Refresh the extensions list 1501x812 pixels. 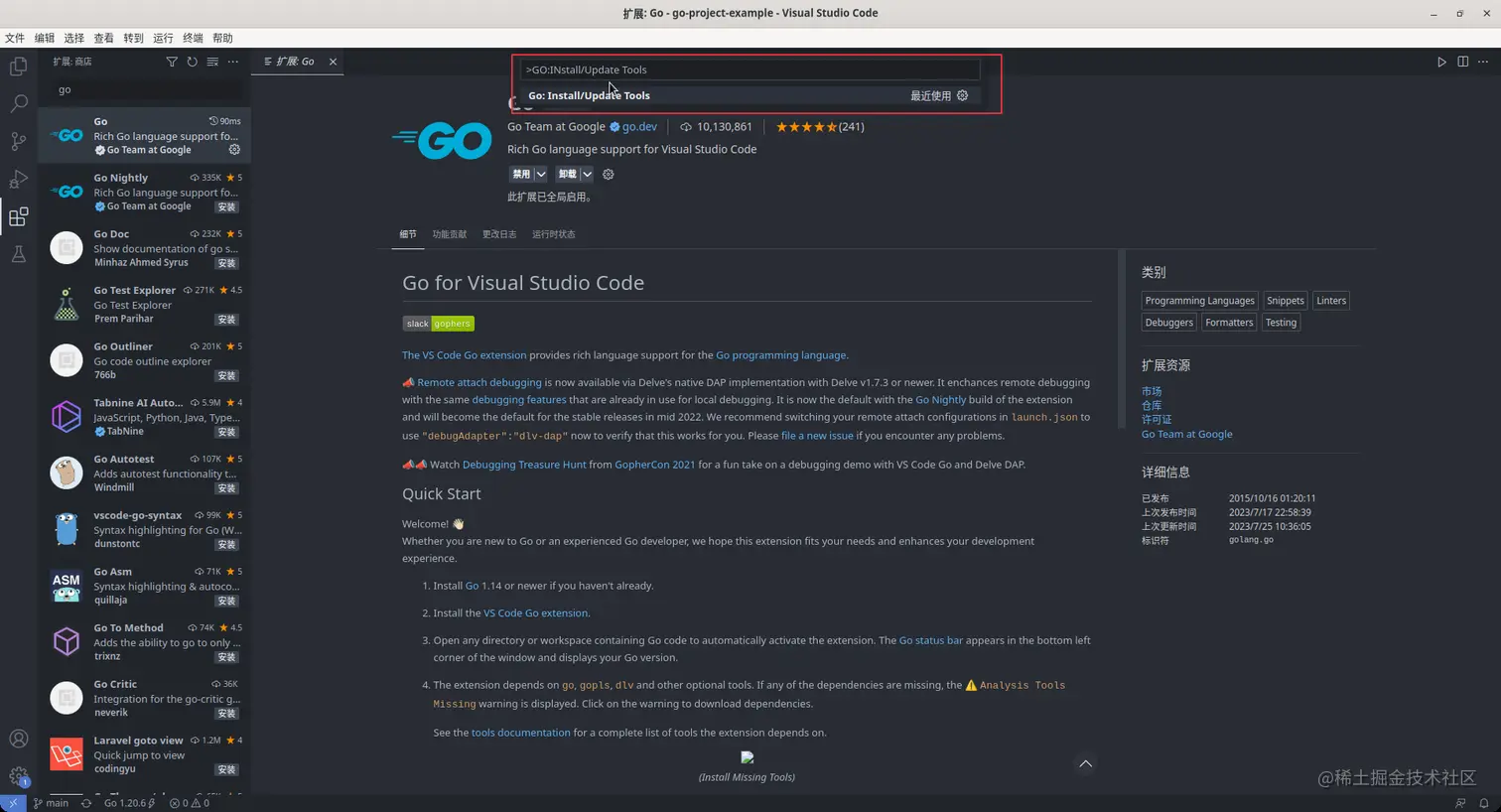[193, 62]
